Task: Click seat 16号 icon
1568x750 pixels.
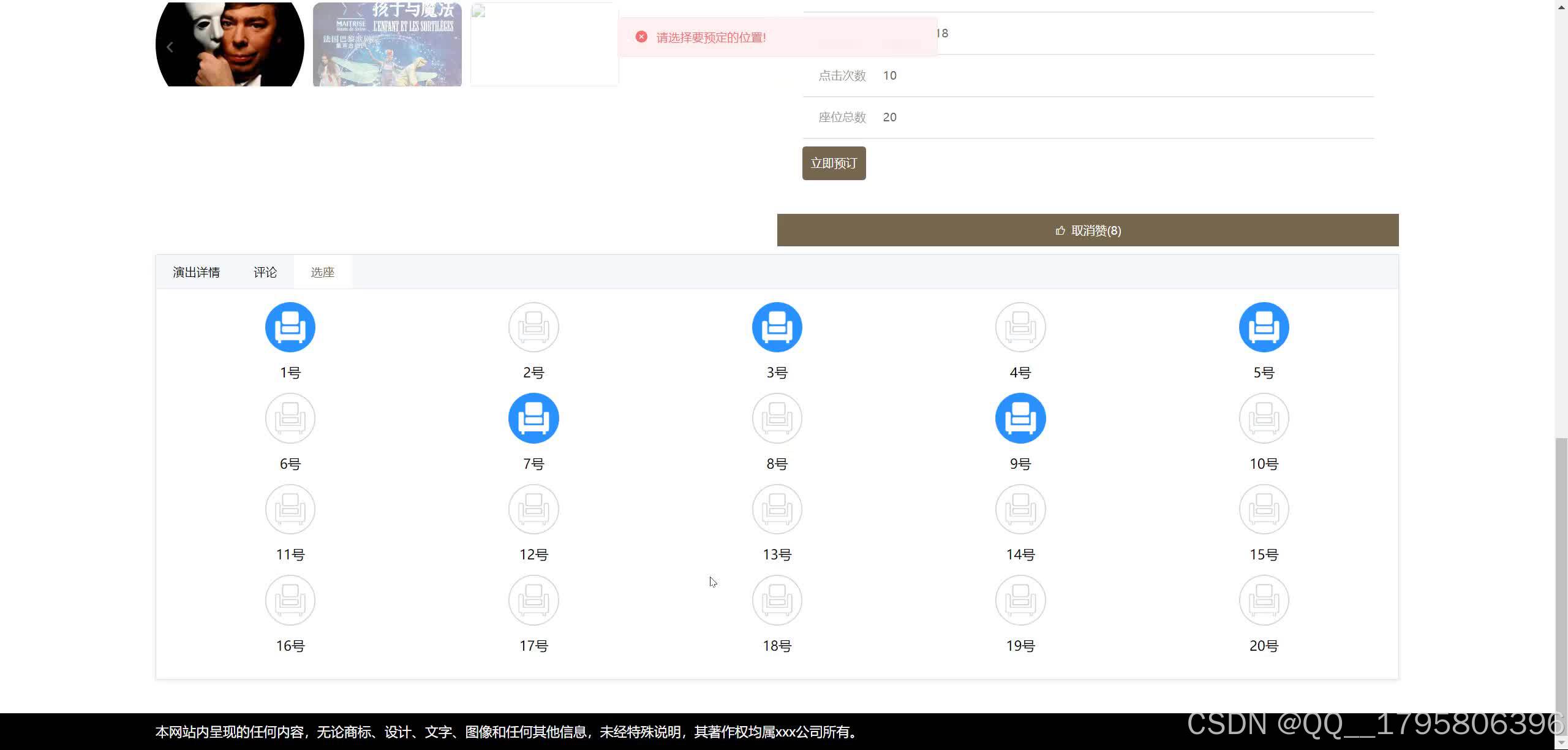Action: coord(290,600)
